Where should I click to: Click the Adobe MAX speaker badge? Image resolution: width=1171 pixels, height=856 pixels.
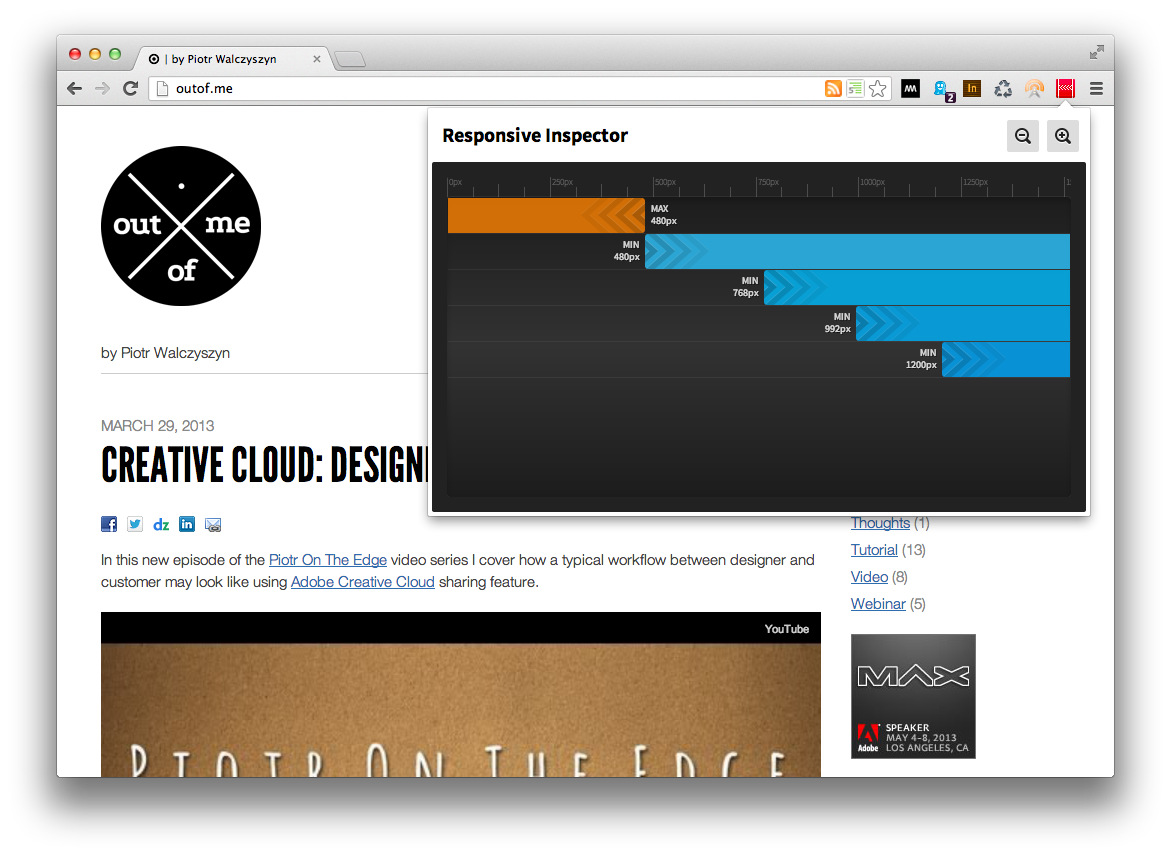[x=913, y=696]
